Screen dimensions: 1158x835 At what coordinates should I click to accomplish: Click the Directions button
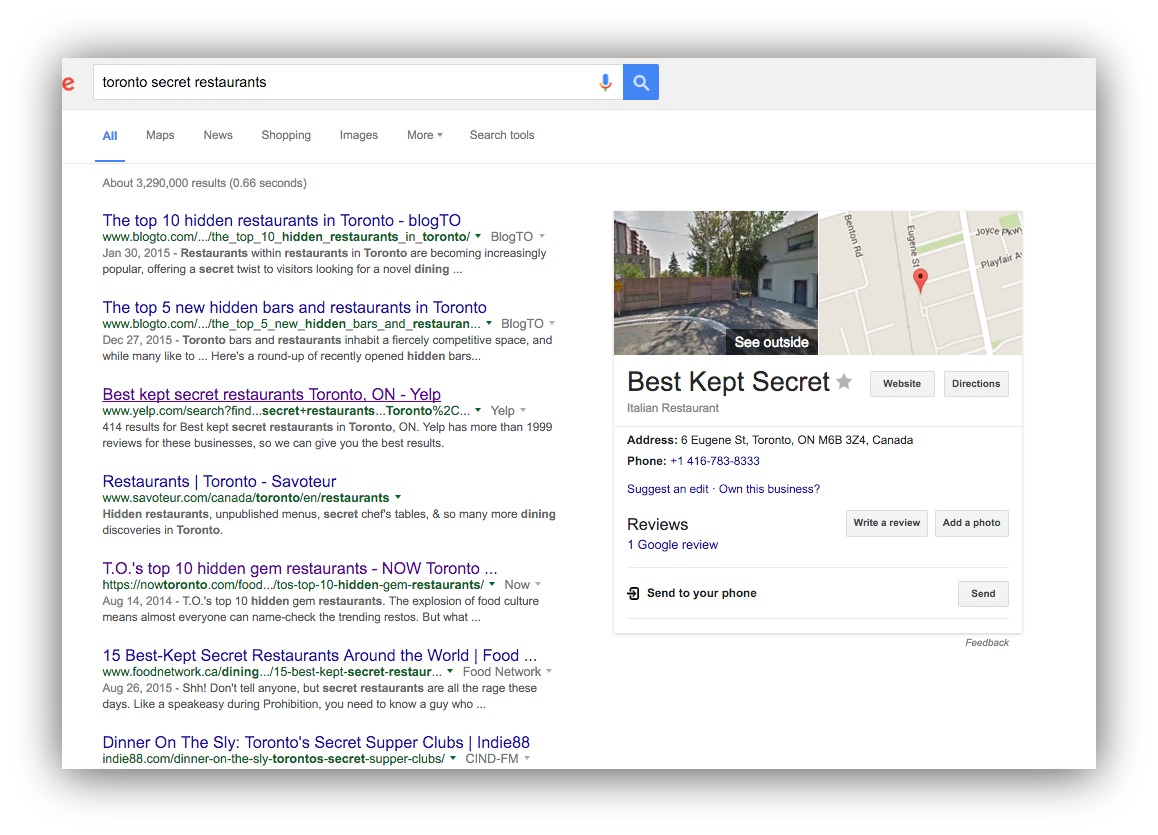976,384
